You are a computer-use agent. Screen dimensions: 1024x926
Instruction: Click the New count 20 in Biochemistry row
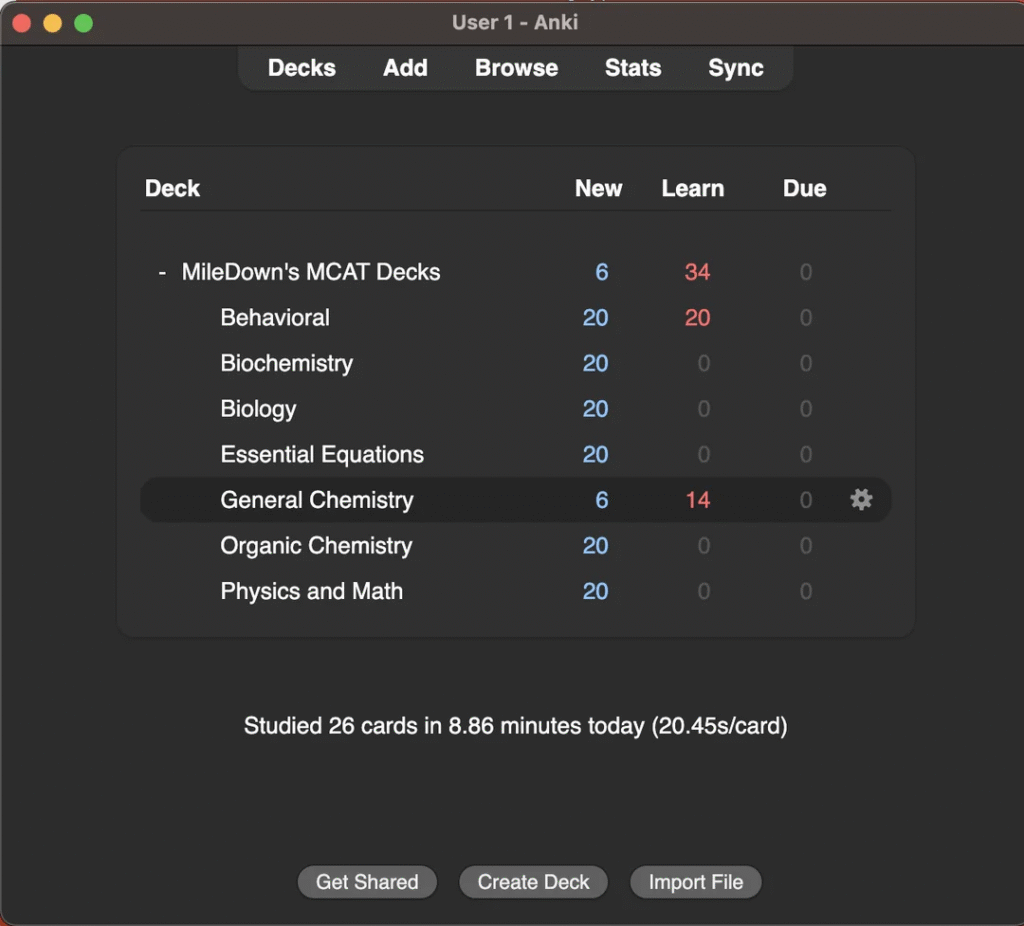point(595,364)
